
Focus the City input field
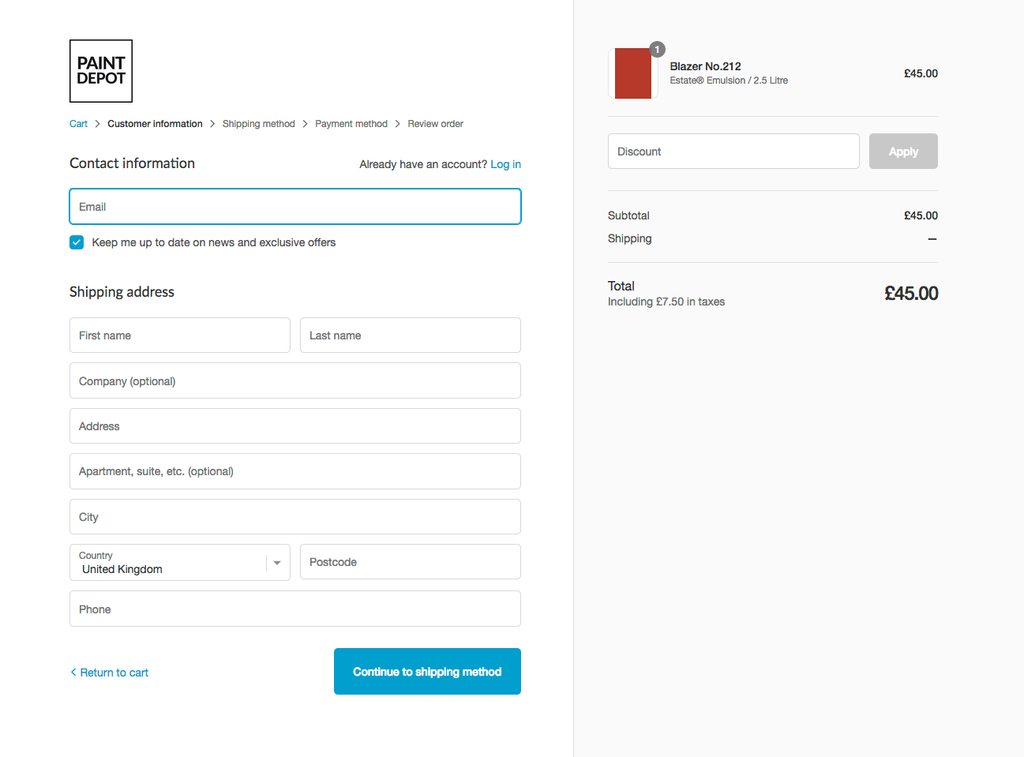coord(295,517)
